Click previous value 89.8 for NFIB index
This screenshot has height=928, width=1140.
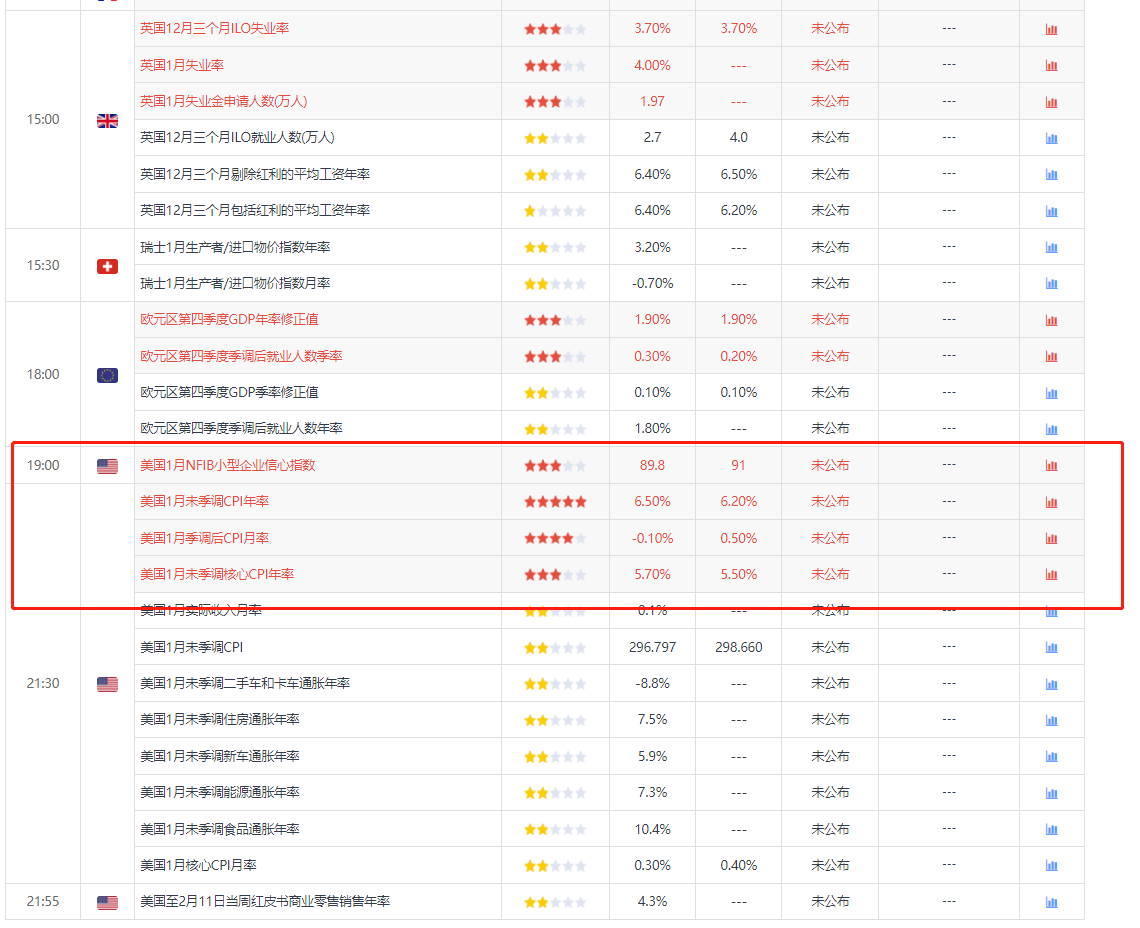[x=652, y=465]
